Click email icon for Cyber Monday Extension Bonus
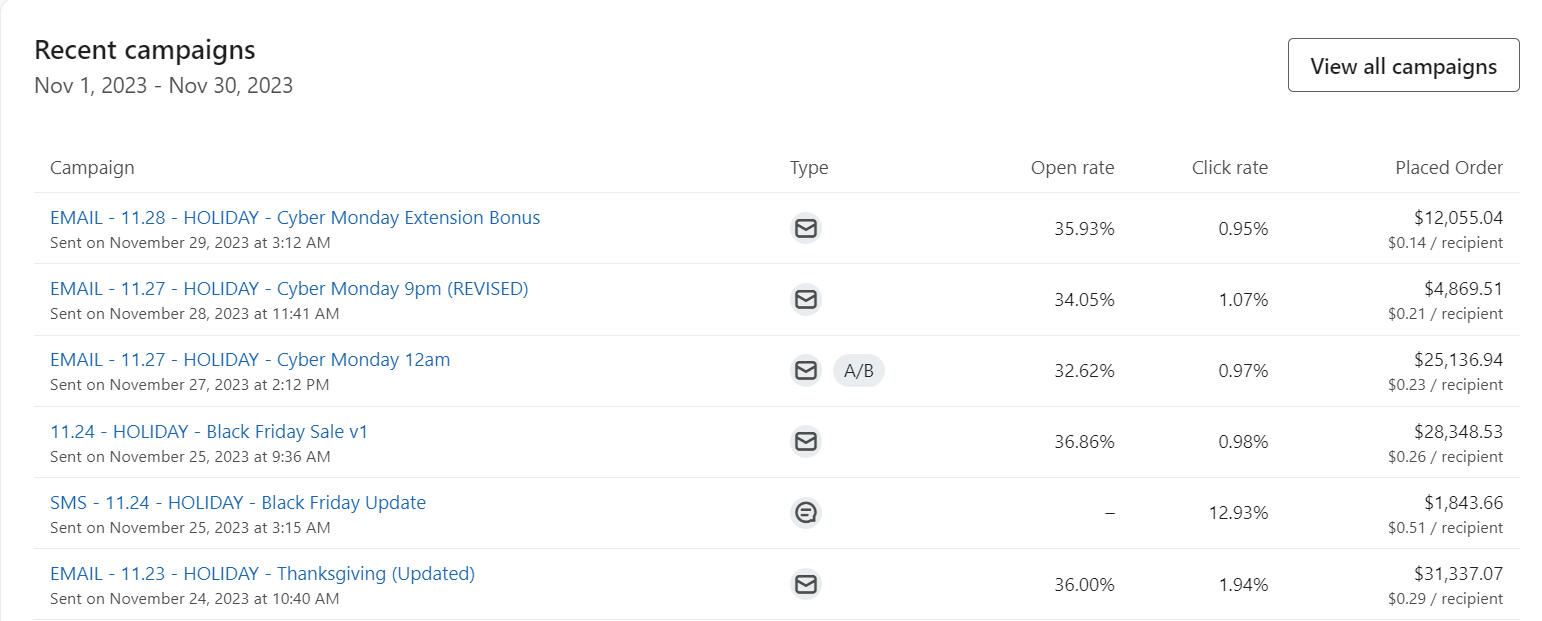1542x621 pixels. pyautogui.click(x=806, y=228)
